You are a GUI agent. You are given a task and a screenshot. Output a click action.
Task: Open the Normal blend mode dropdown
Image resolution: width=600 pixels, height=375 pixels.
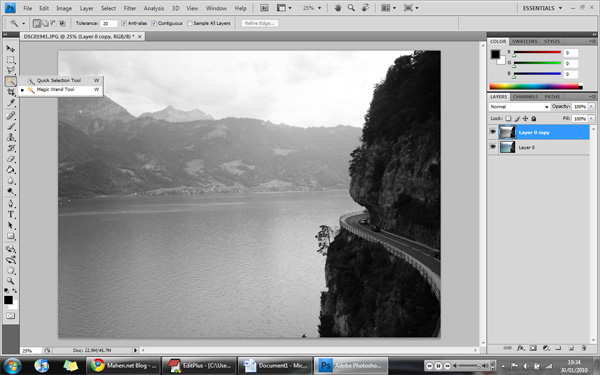click(x=519, y=107)
